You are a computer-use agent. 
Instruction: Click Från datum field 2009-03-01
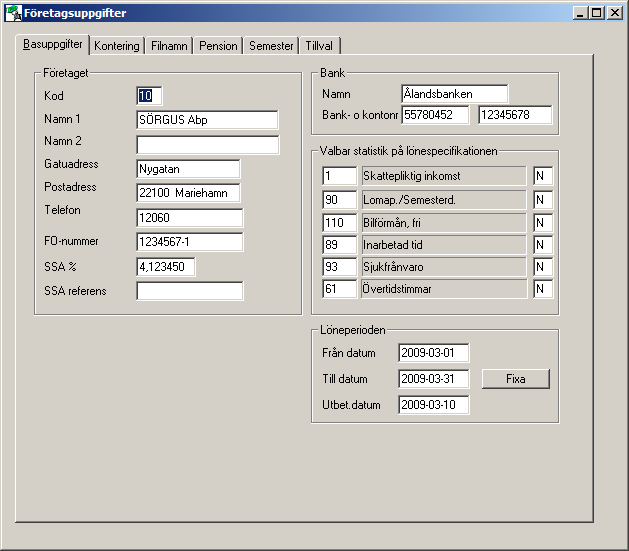434,353
